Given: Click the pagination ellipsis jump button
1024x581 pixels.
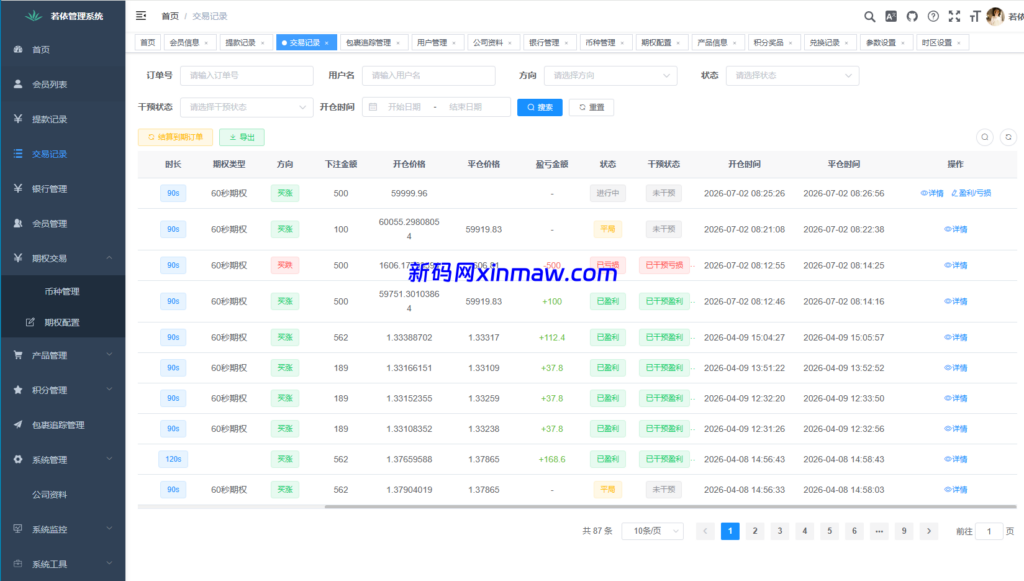Looking at the screenshot, I should pos(879,531).
